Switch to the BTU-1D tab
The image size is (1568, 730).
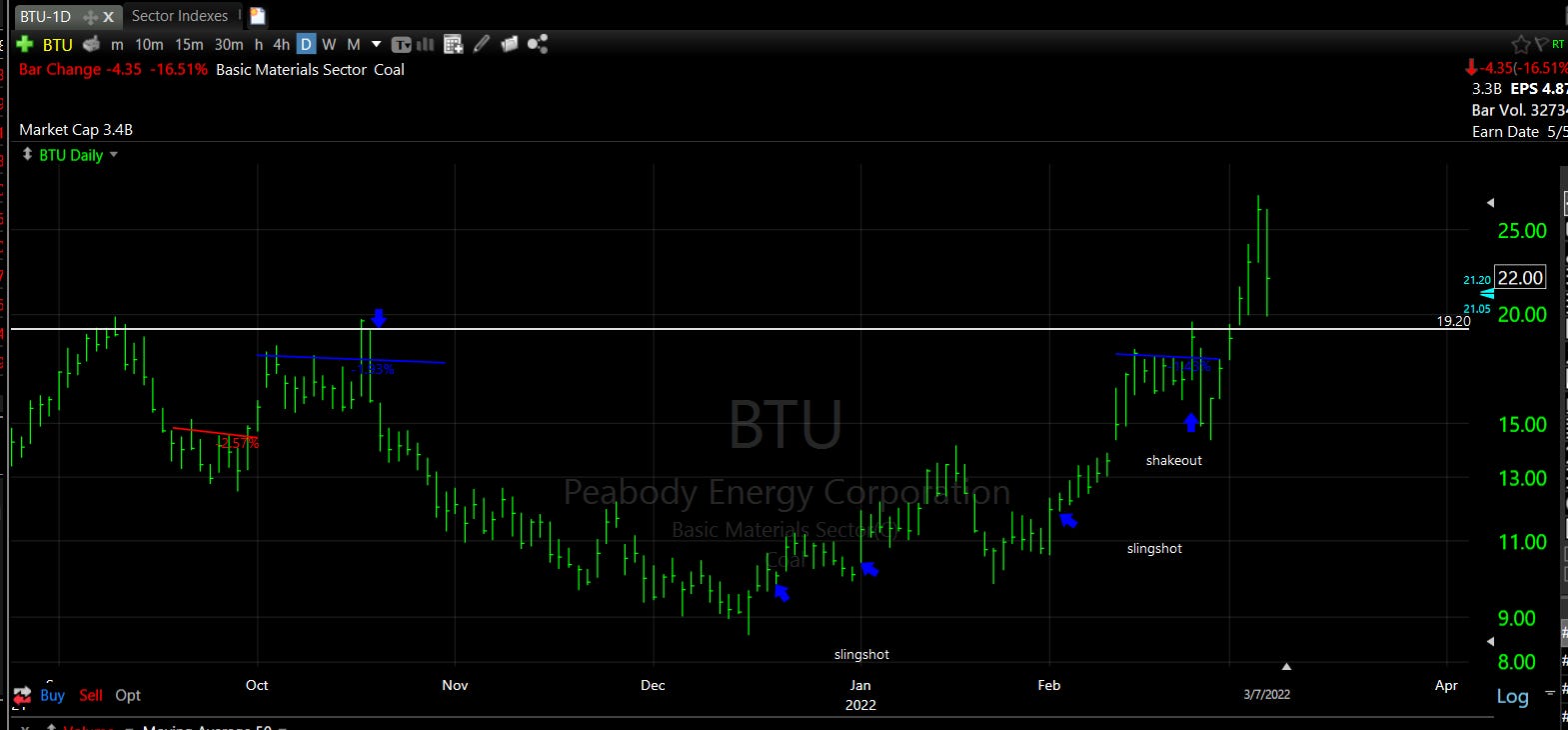click(x=46, y=16)
